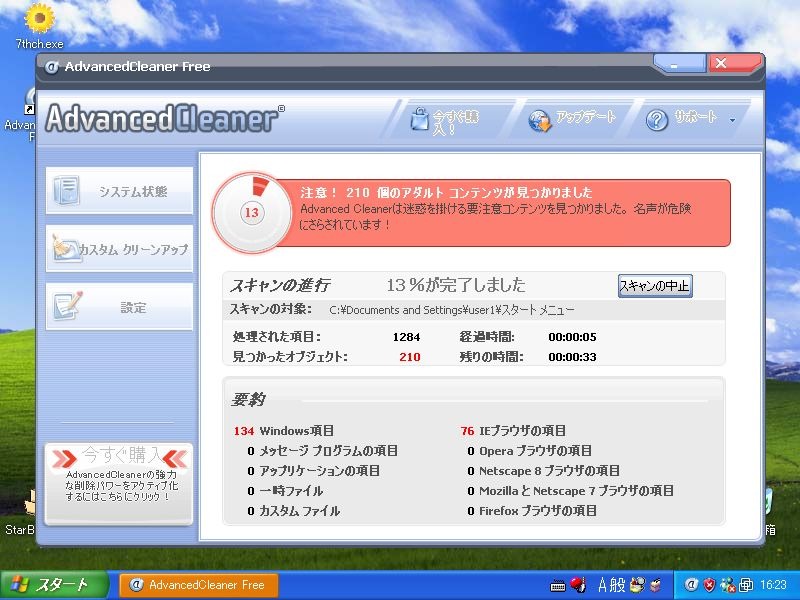Click the アップデート update button
800x600 pixels.
pos(571,120)
